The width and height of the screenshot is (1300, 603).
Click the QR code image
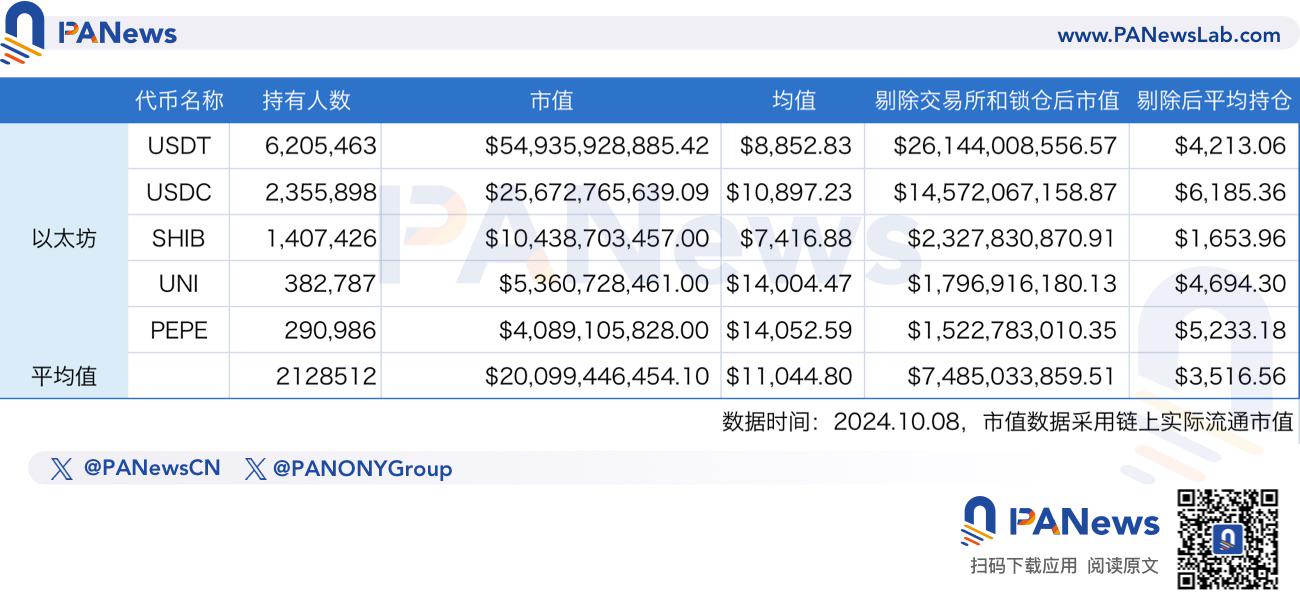click(1227, 538)
